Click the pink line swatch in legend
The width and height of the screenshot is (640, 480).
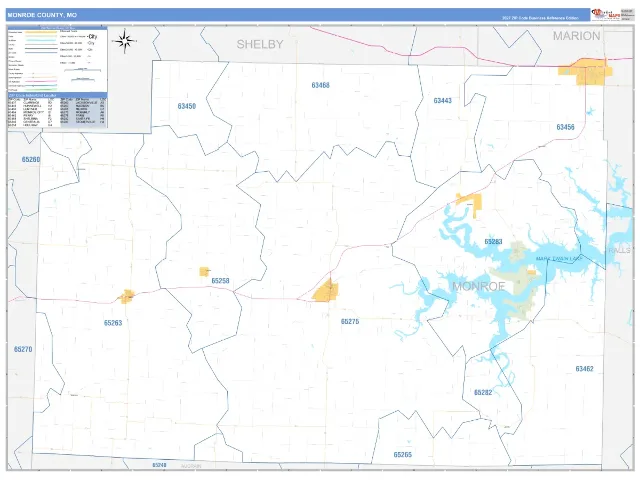pos(41,82)
